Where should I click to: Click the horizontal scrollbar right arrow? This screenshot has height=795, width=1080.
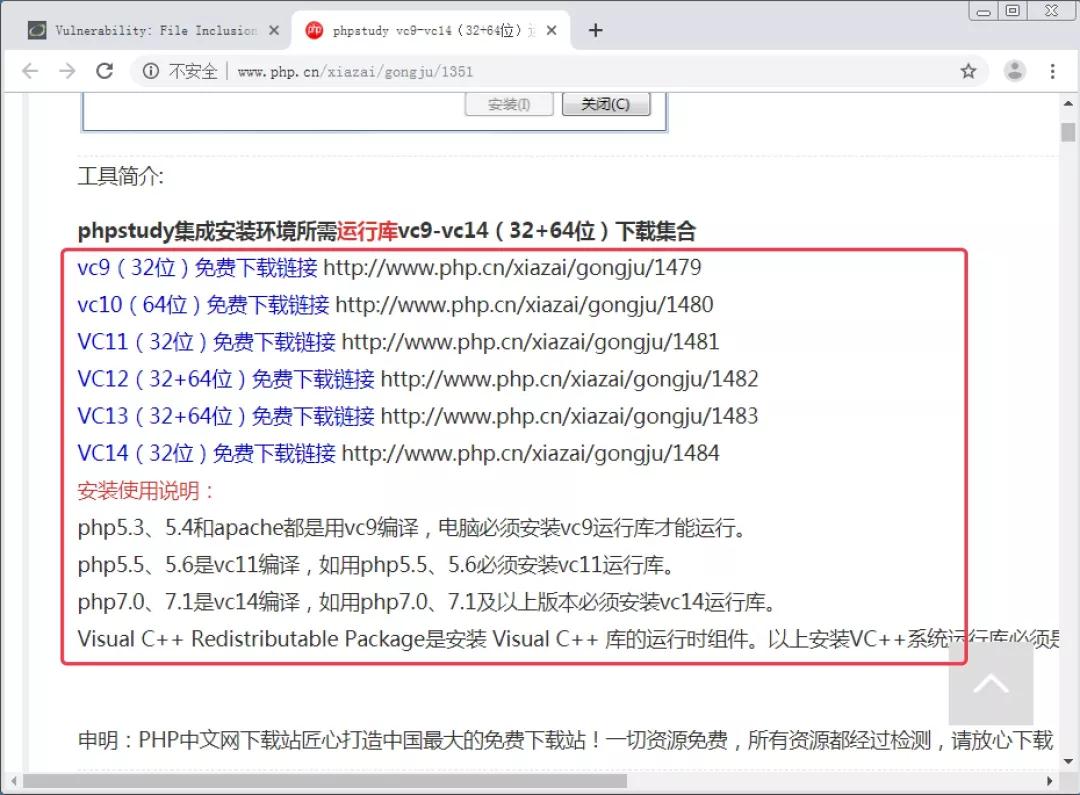point(1049,781)
